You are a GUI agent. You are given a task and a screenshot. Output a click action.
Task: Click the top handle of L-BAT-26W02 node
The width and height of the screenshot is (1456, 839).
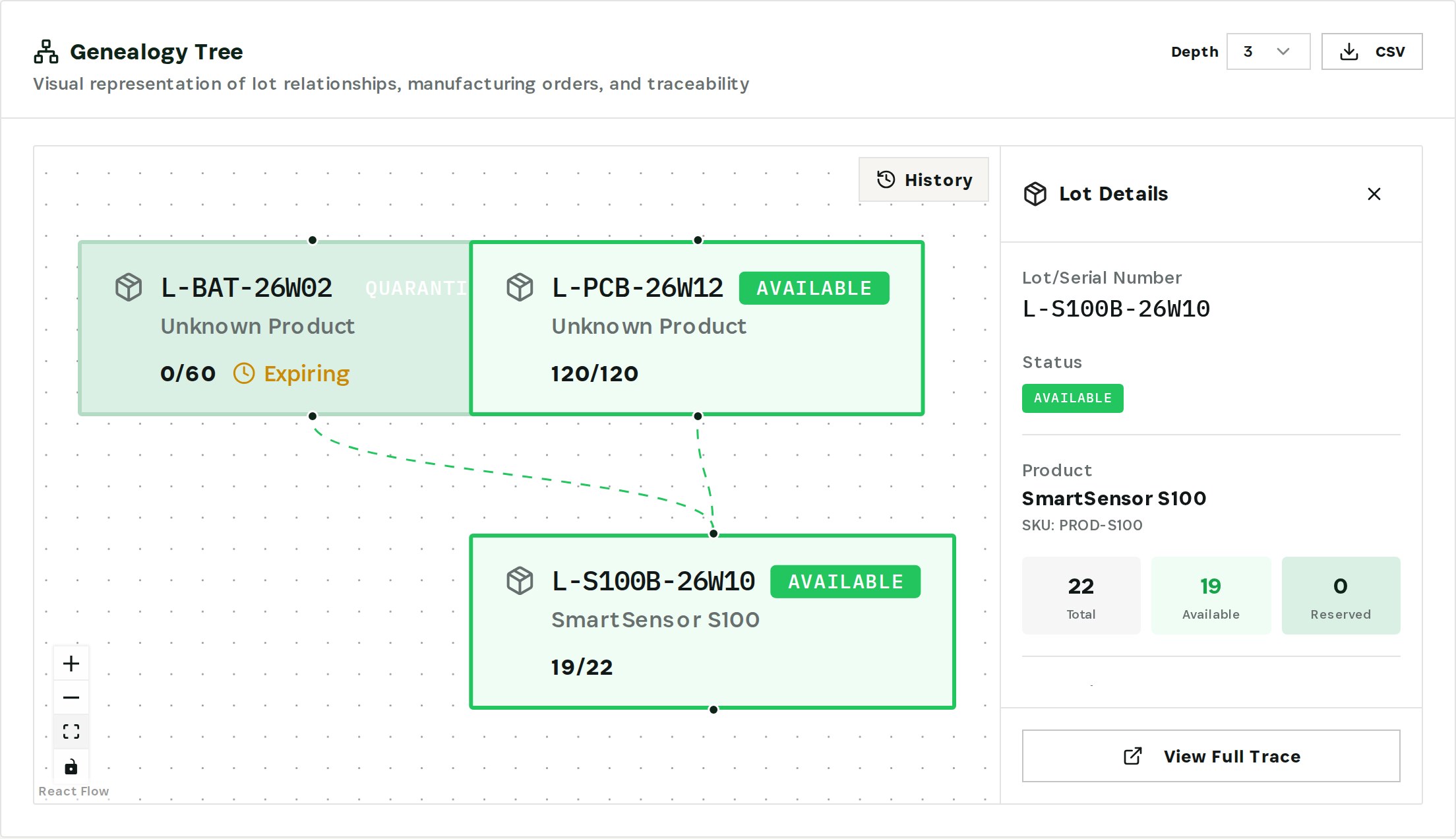click(313, 240)
